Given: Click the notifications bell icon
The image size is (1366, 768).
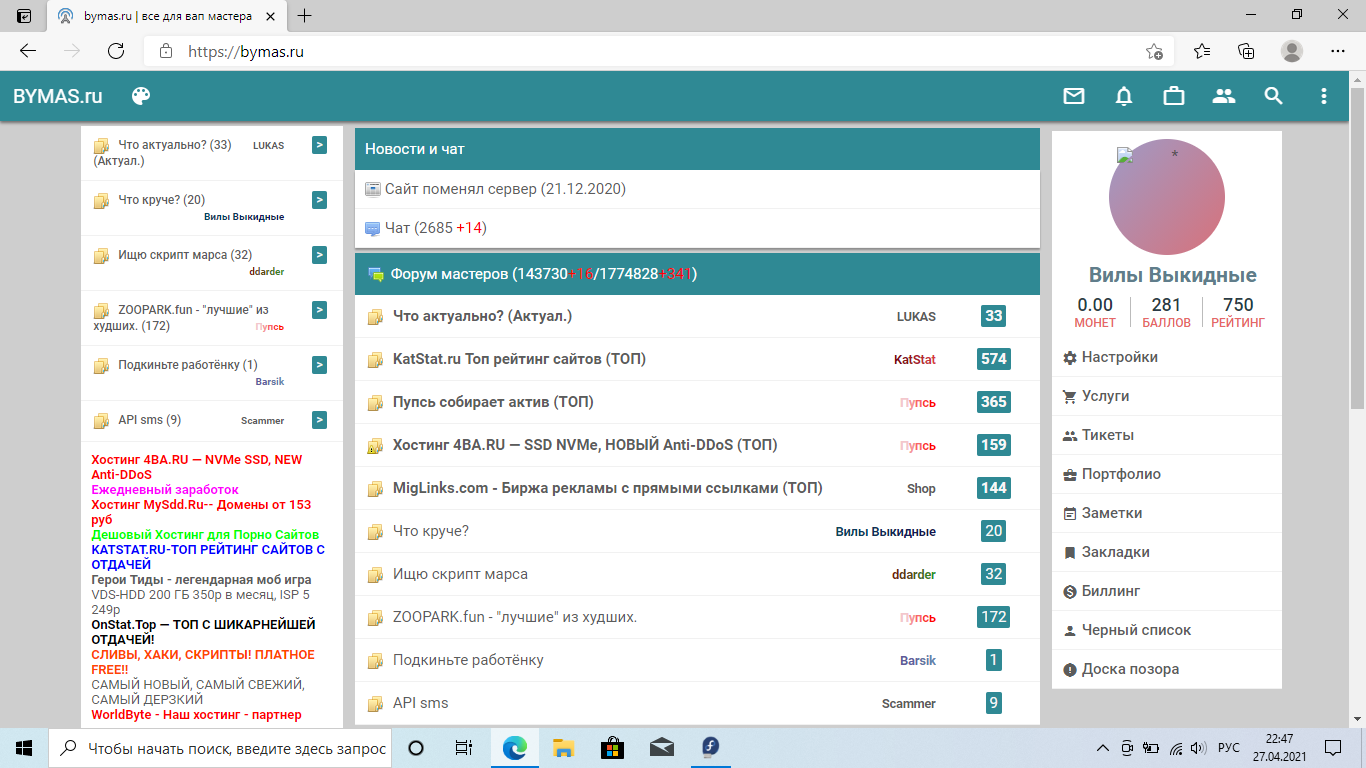Looking at the screenshot, I should click(1124, 96).
